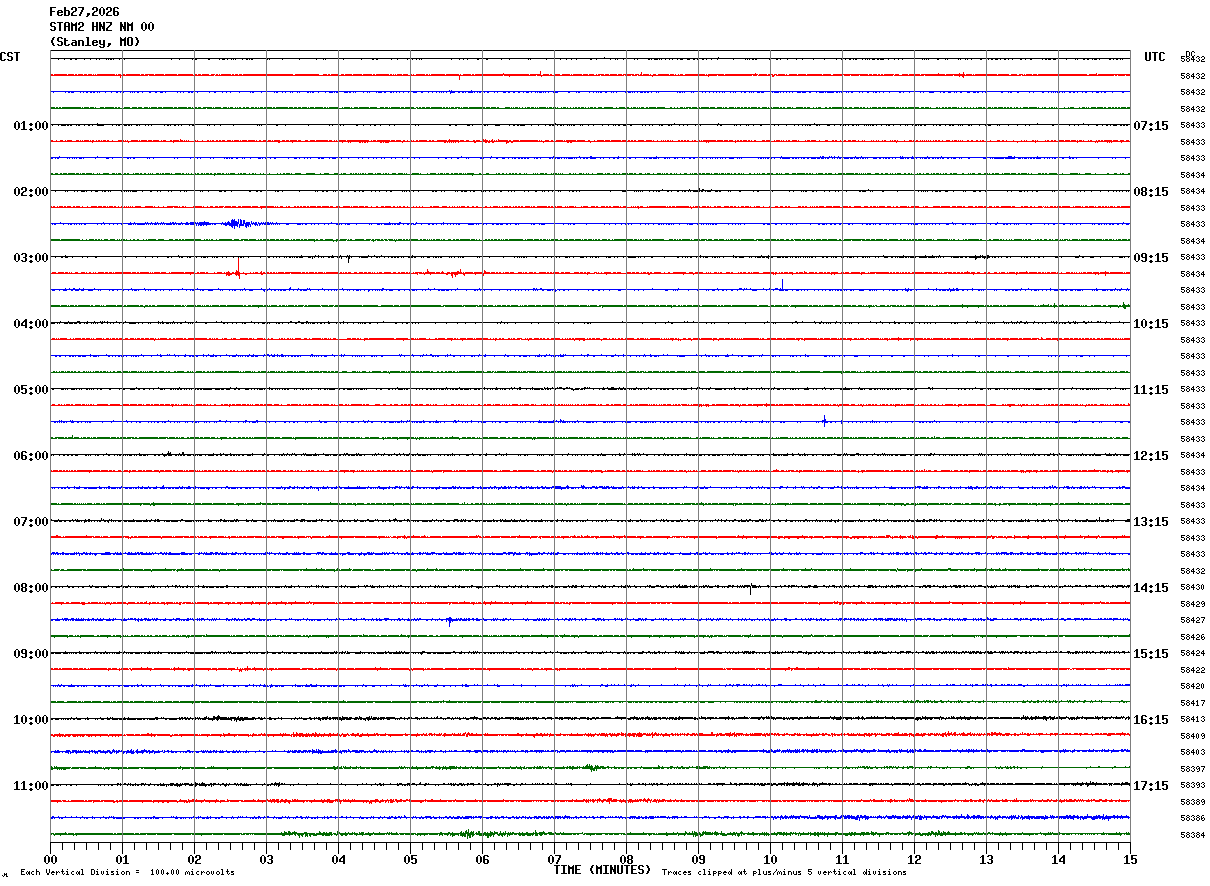
Task: Click the CST timezone label
Action: click(10, 57)
